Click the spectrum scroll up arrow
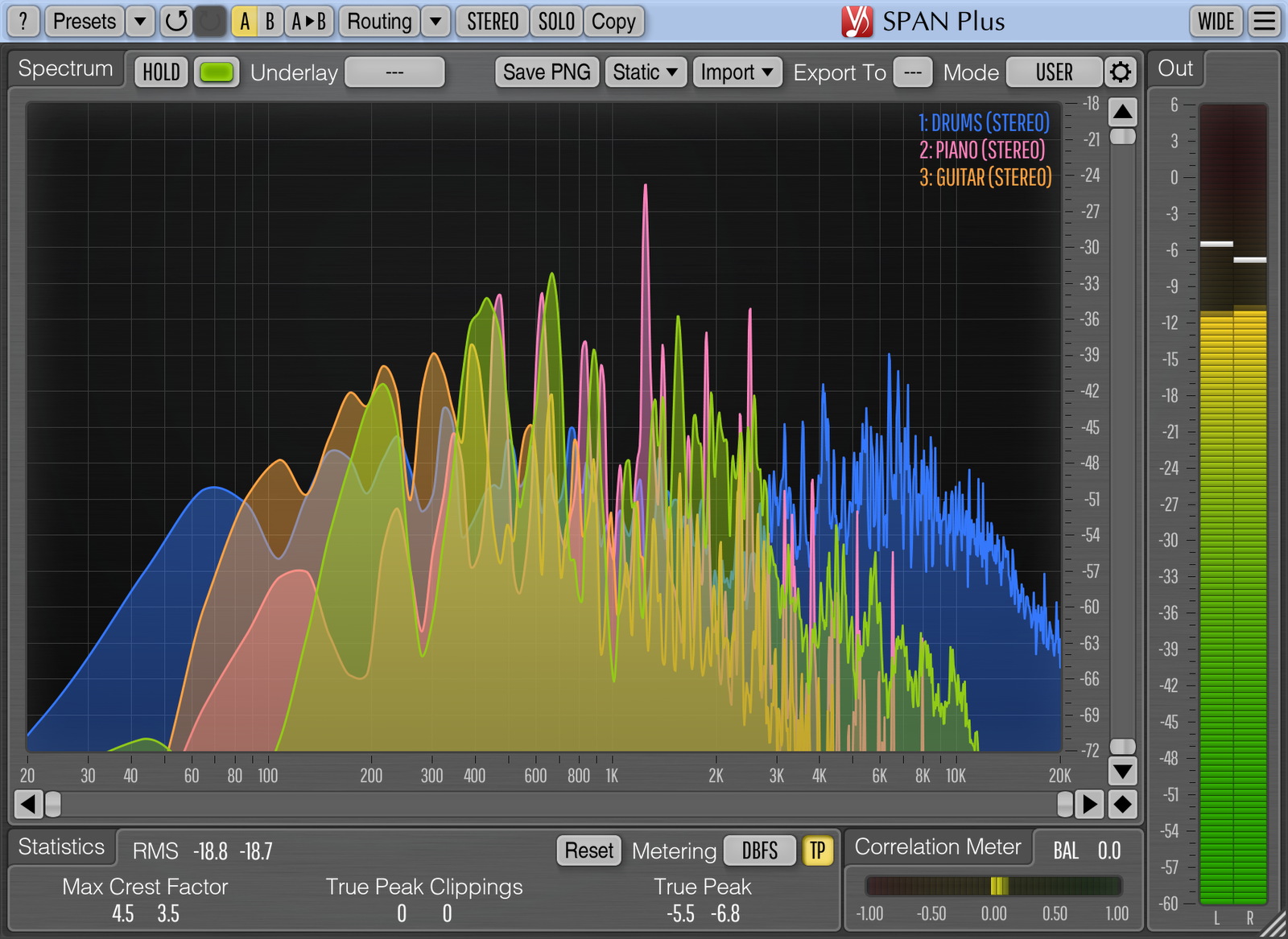The image size is (1288, 939). pyautogui.click(x=1122, y=111)
